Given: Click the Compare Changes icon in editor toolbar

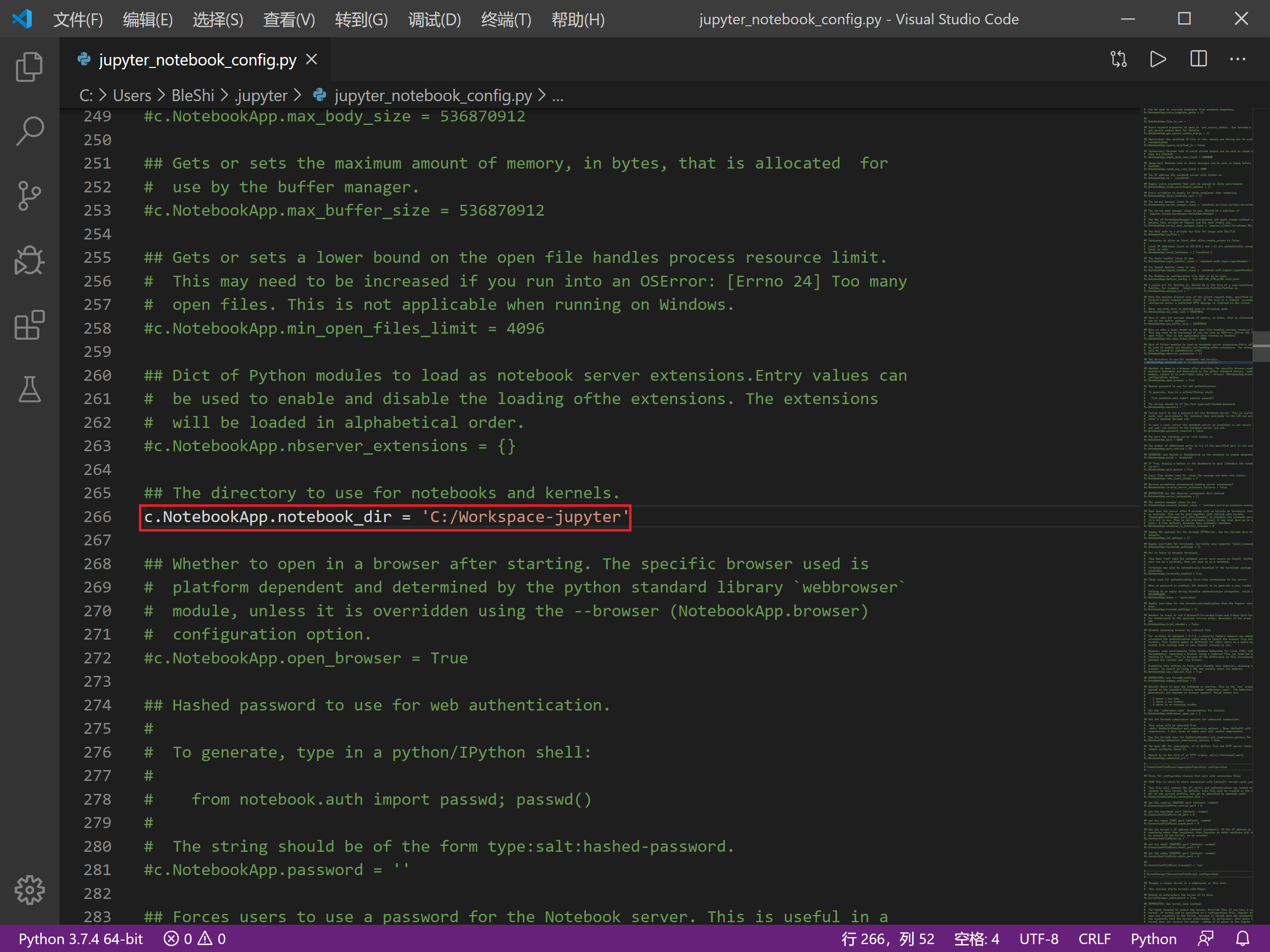Looking at the screenshot, I should pos(1118,59).
